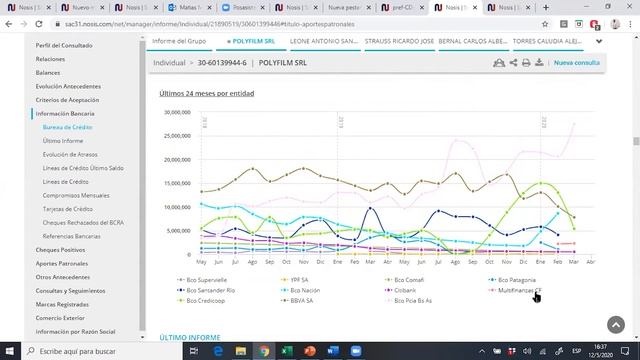Toggle Bco Credicoop series in legend
The height and width of the screenshot is (360, 640).
click(201, 301)
